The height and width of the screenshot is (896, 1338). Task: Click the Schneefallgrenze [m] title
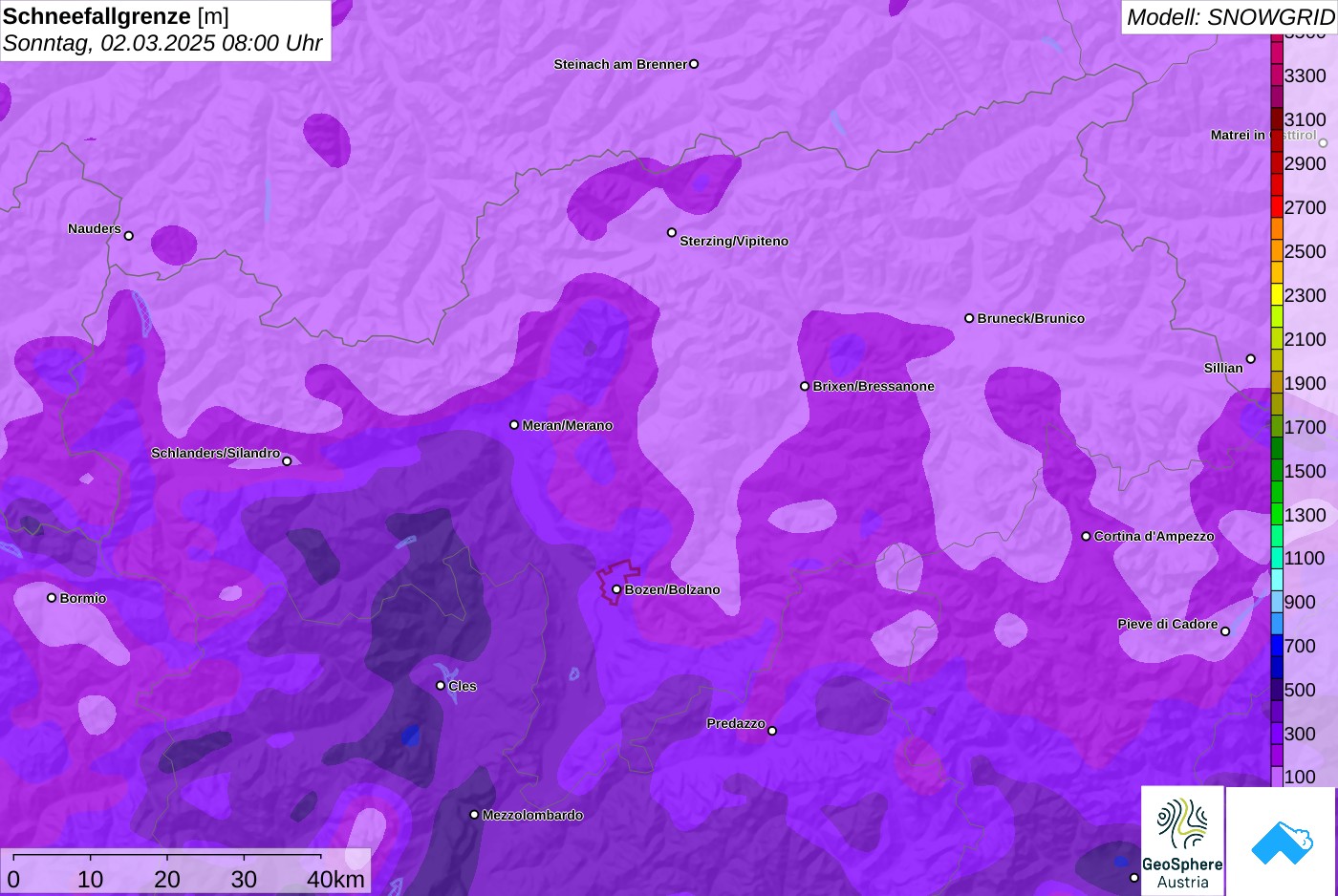[x=117, y=16]
